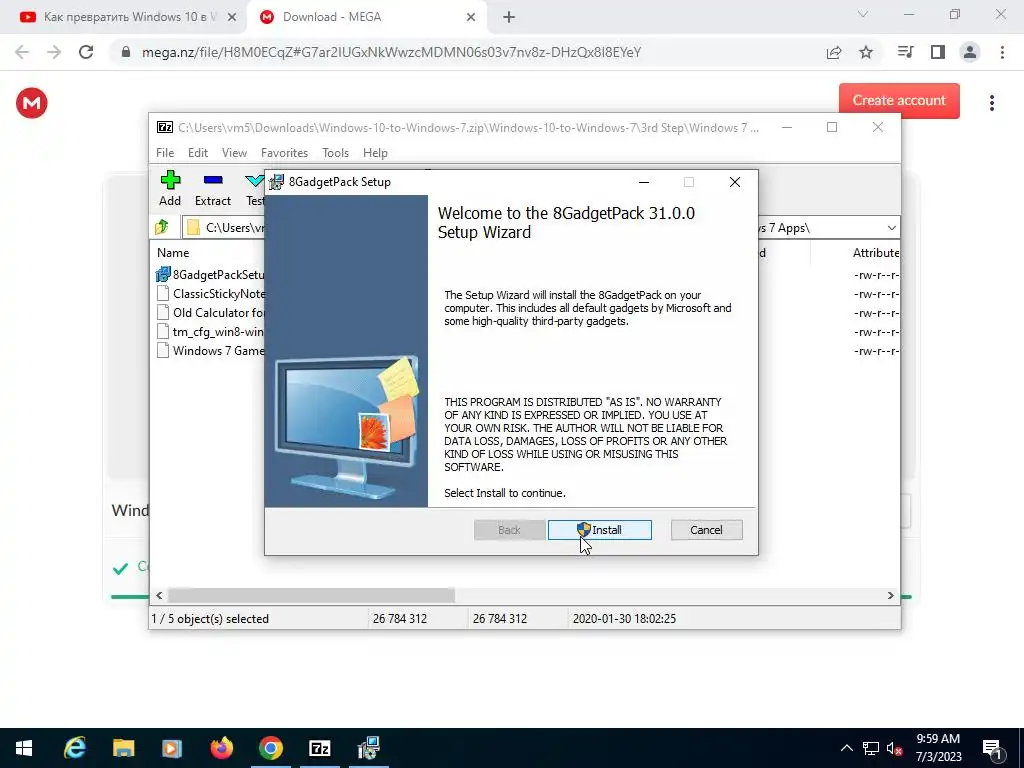Image resolution: width=1024 pixels, height=768 pixels.
Task: Open Chrome profile avatar icon
Action: (970, 52)
